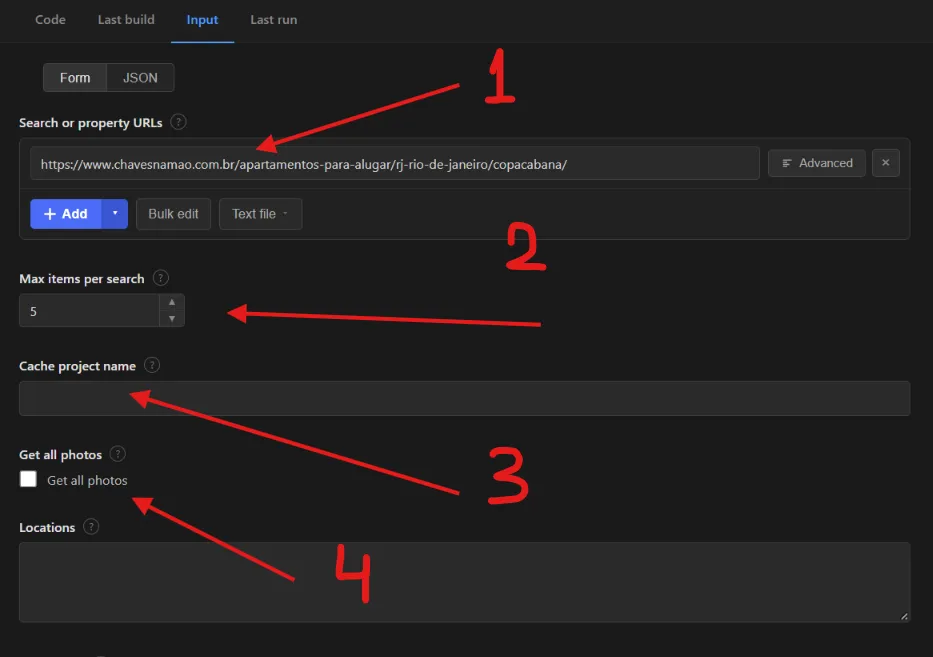Decrease Max items per search value
933x657 pixels.
(172, 319)
